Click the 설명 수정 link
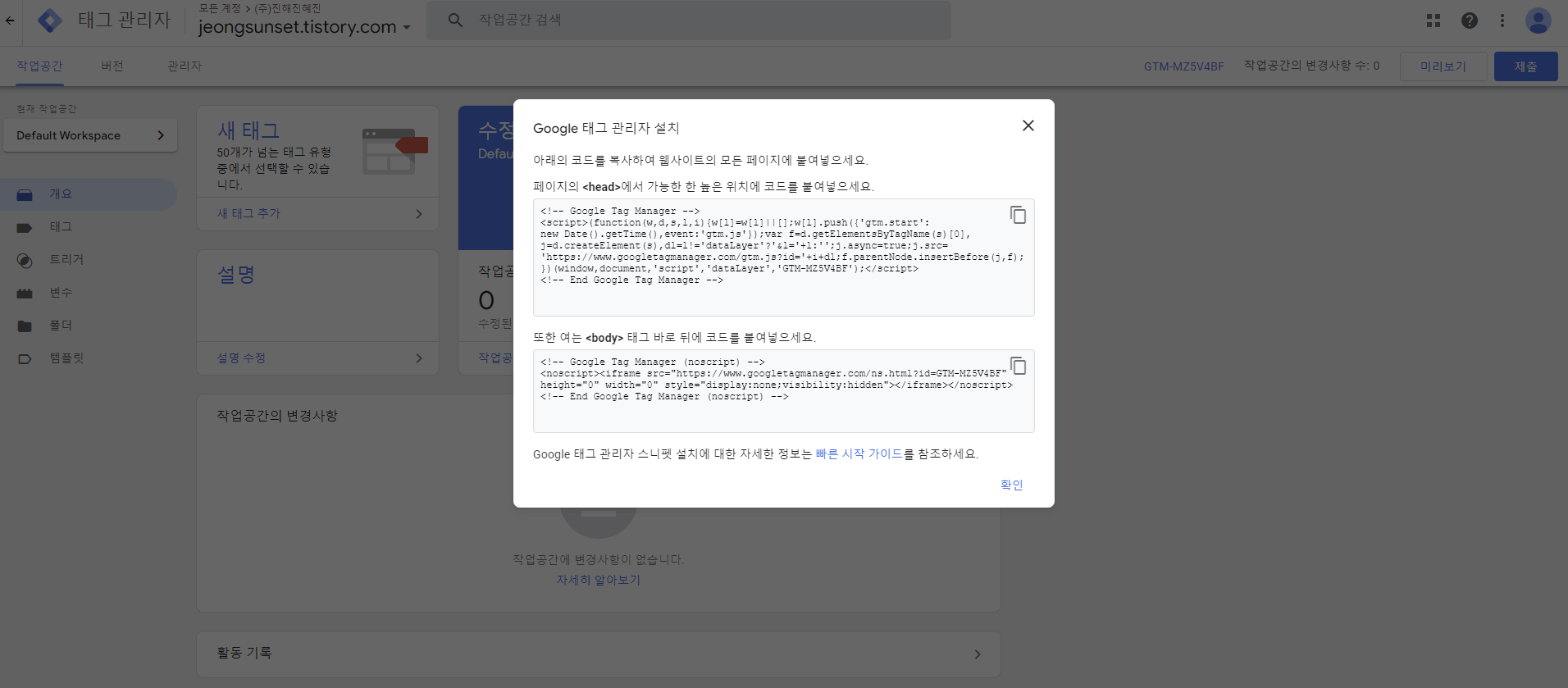Image resolution: width=1568 pixels, height=688 pixels. pos(241,358)
